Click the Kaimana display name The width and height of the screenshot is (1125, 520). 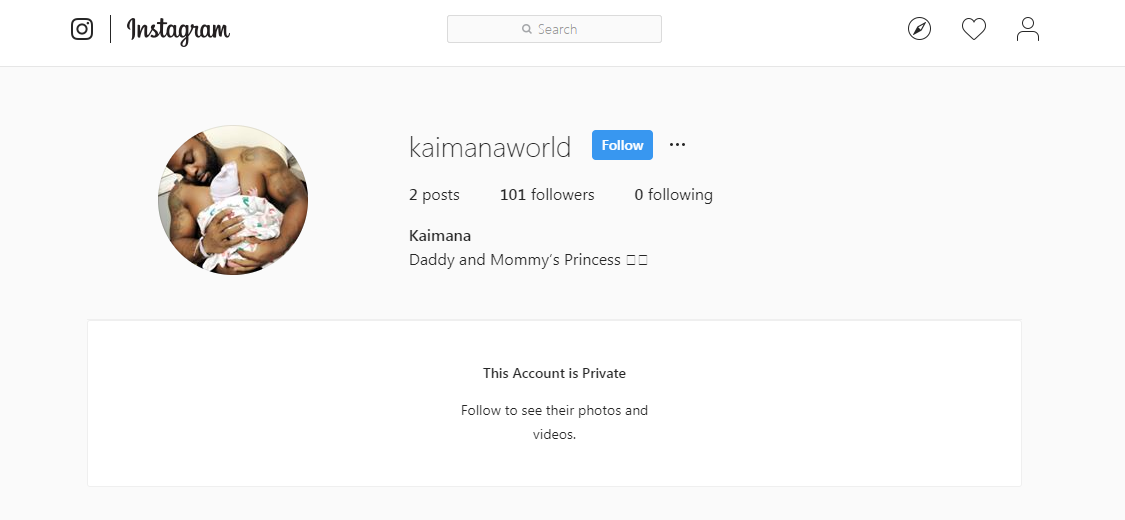pos(440,235)
